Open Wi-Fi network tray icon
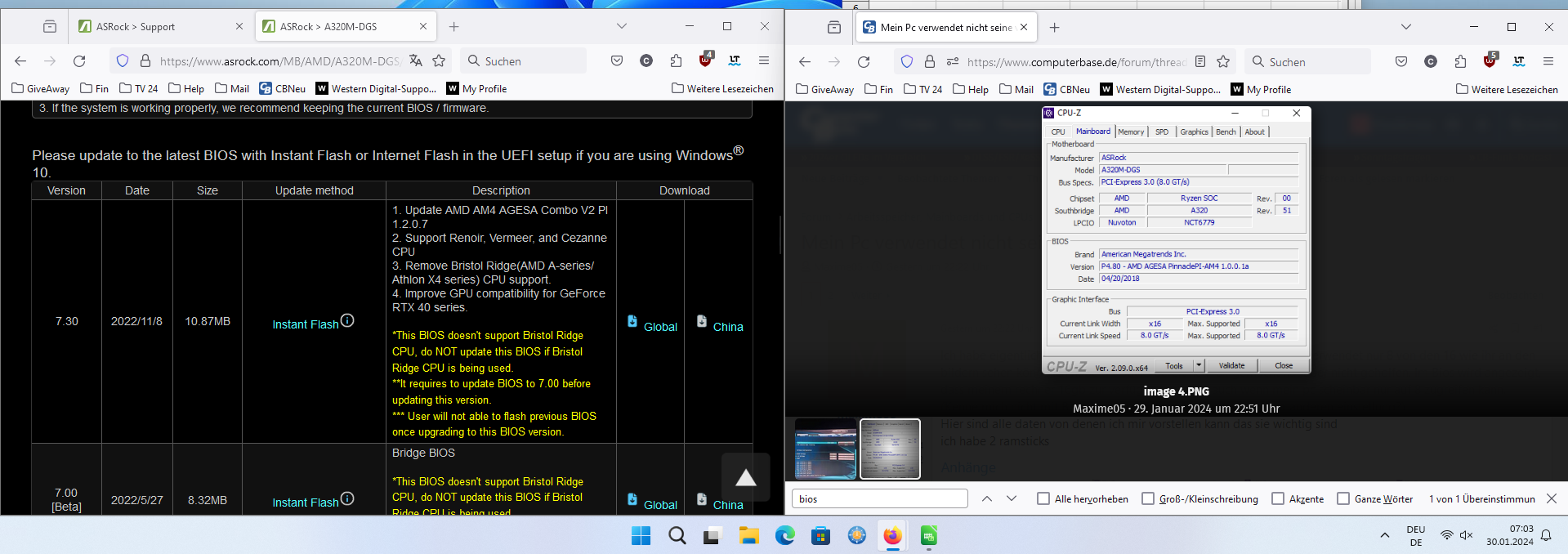The width and height of the screenshot is (1568, 554). pyautogui.click(x=1447, y=535)
